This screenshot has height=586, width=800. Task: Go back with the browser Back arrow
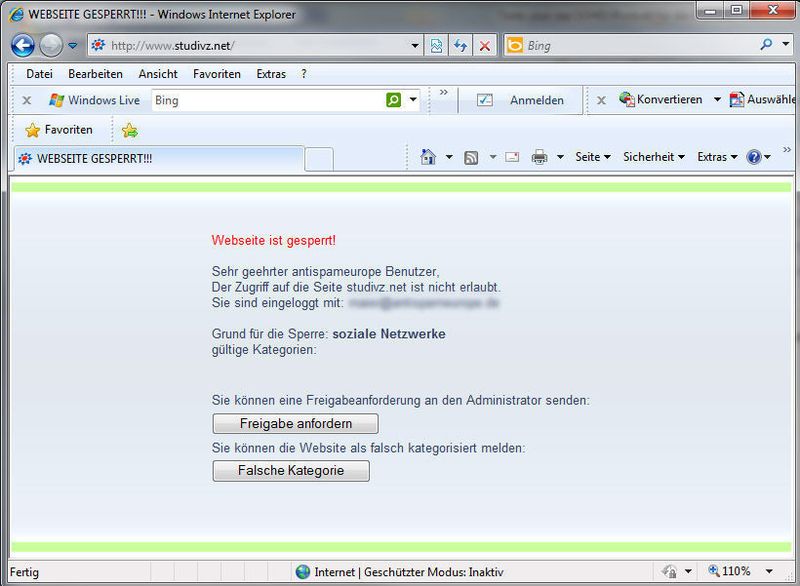point(23,45)
